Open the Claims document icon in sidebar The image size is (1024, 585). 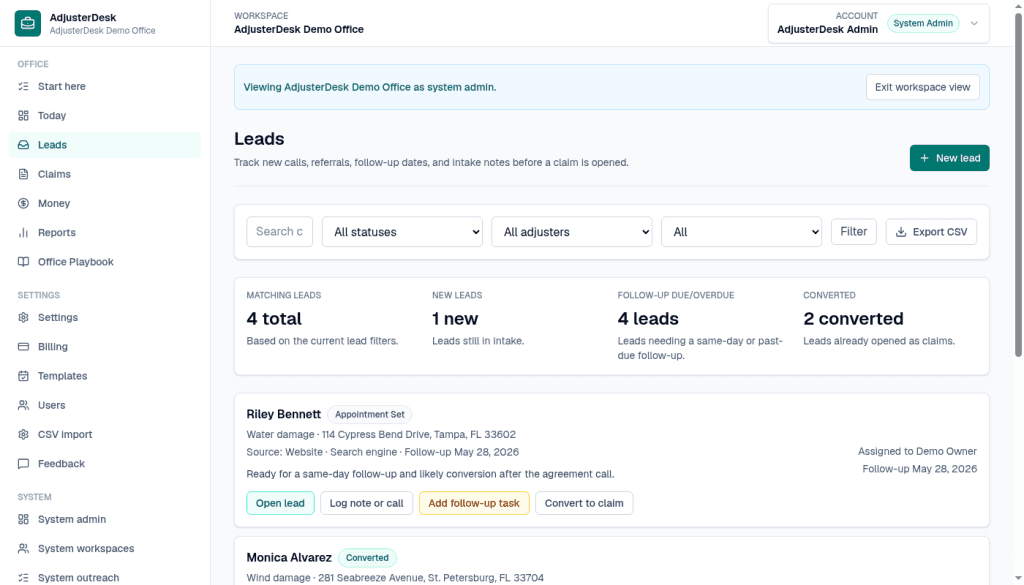24,174
